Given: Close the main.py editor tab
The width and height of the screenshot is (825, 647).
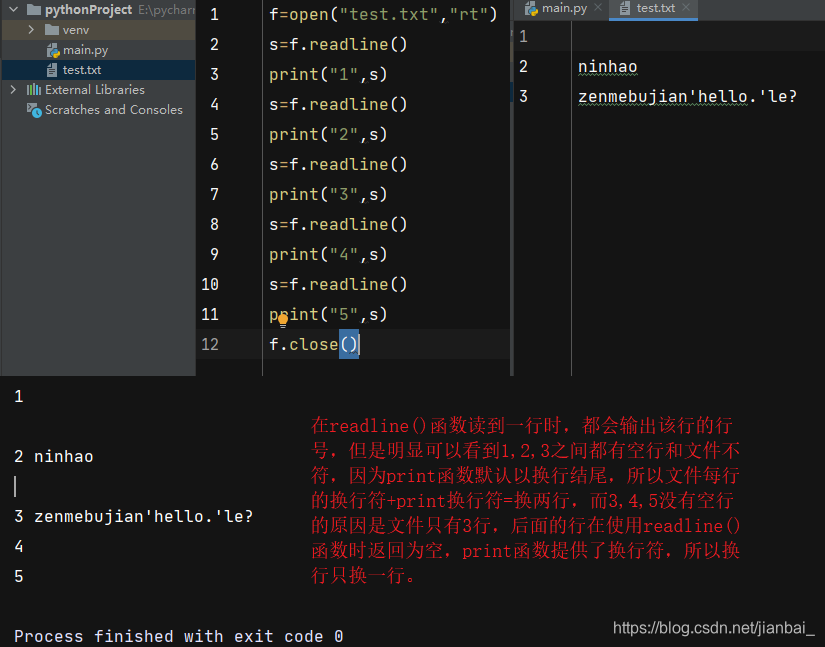Looking at the screenshot, I should click(598, 7).
